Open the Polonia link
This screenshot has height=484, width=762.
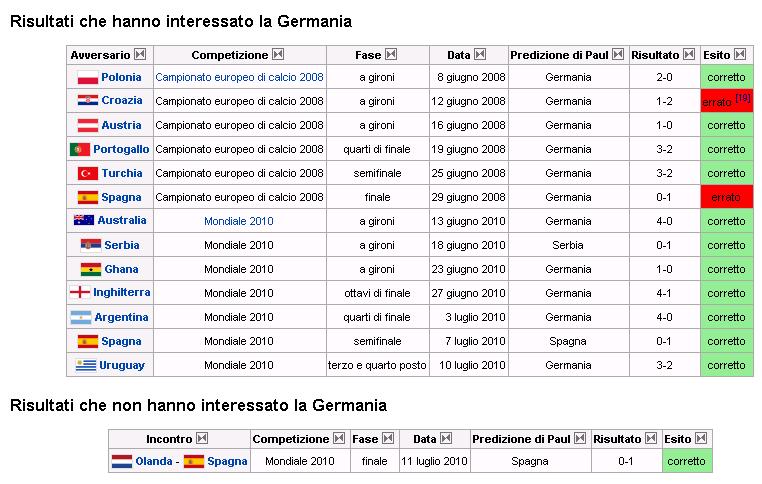coord(121,77)
